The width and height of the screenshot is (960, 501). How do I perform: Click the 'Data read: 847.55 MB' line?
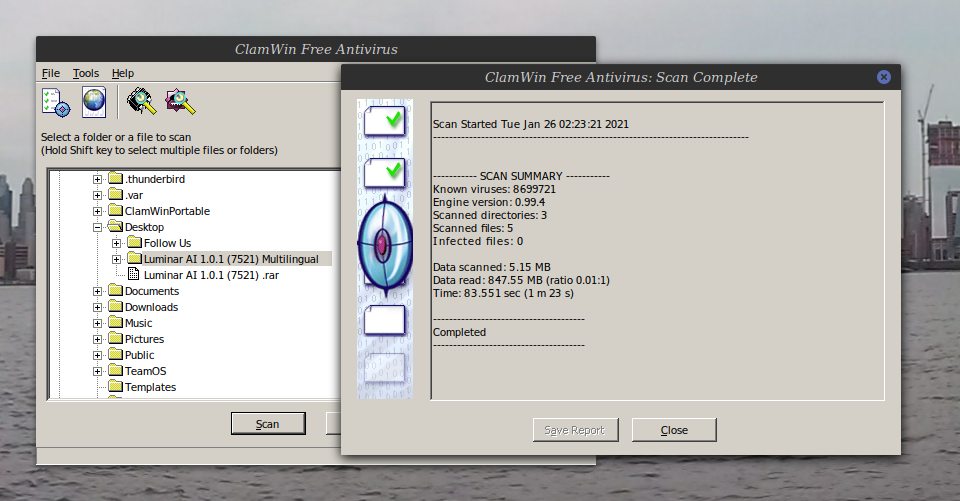[x=521, y=281]
